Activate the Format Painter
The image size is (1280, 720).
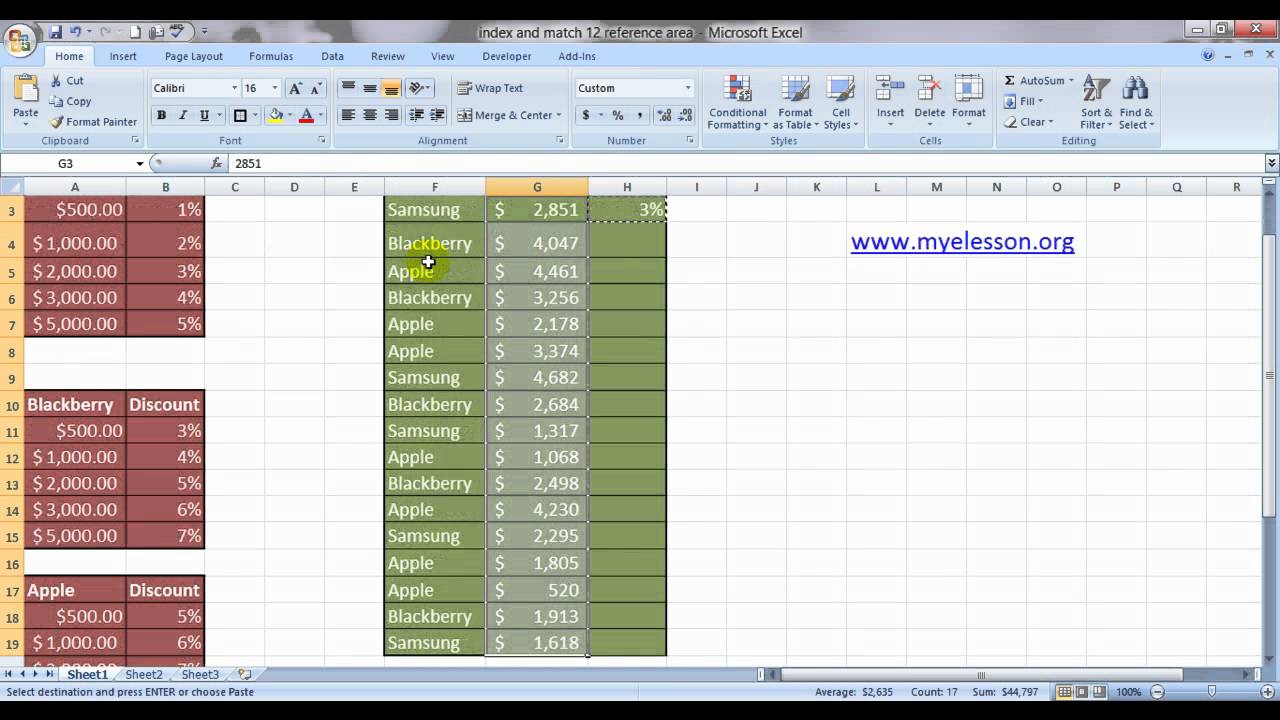pos(93,122)
